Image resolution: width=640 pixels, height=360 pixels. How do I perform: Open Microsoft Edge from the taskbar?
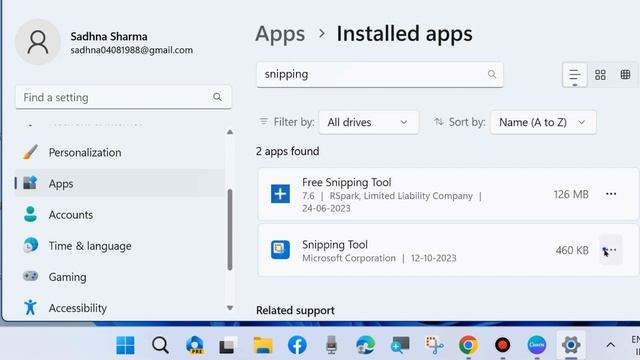point(366,345)
